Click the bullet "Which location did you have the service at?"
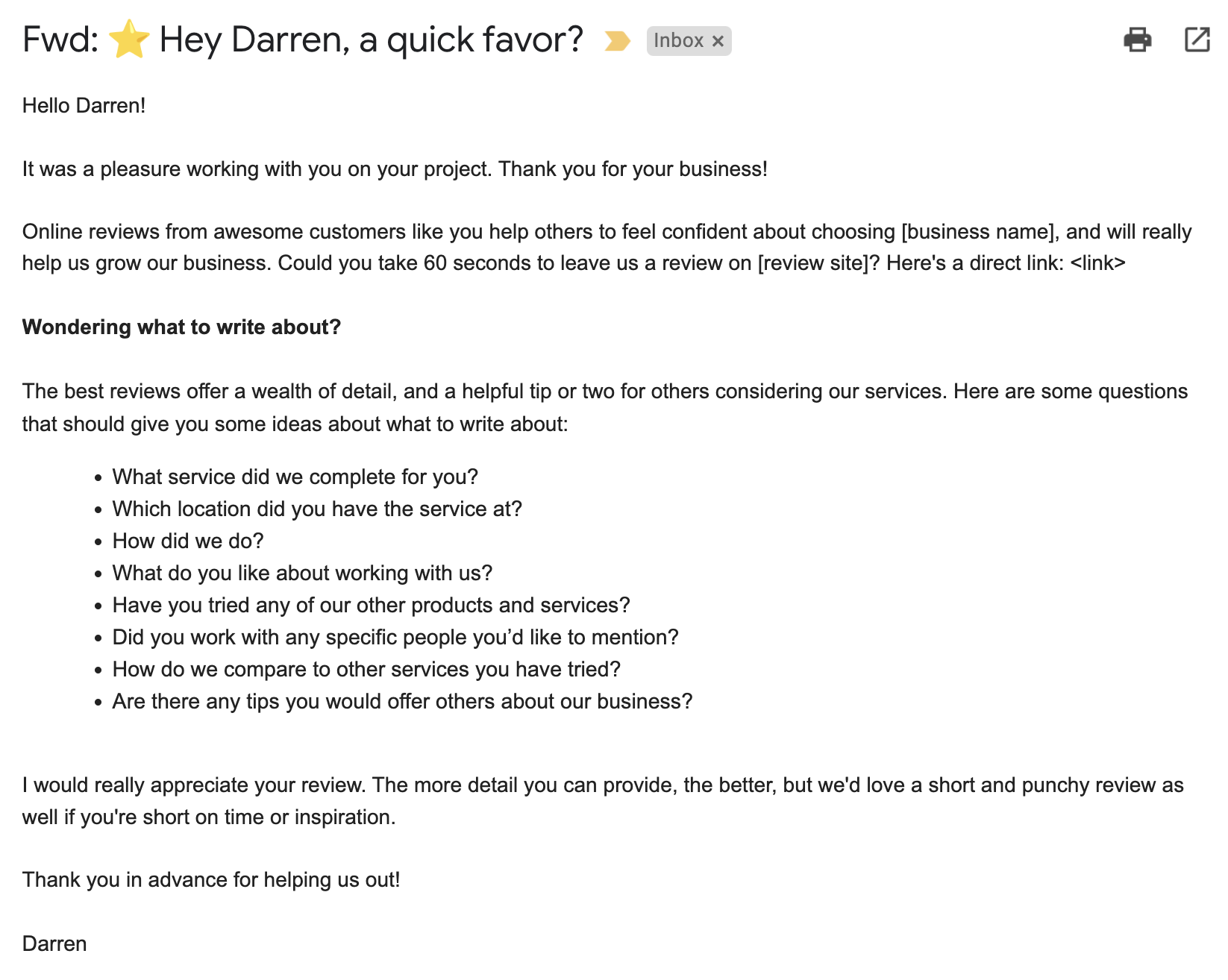Screen dimensions: 1228x980 click(x=317, y=509)
